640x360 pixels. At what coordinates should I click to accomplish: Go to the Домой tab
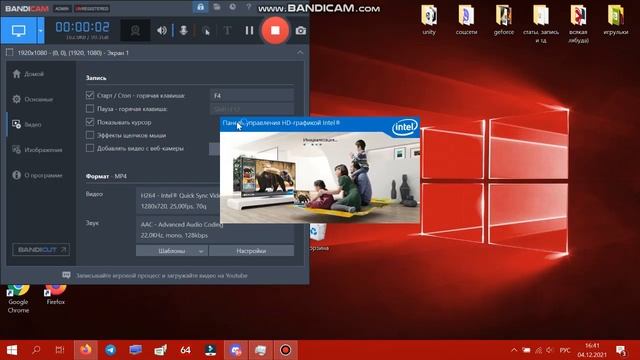(29, 74)
